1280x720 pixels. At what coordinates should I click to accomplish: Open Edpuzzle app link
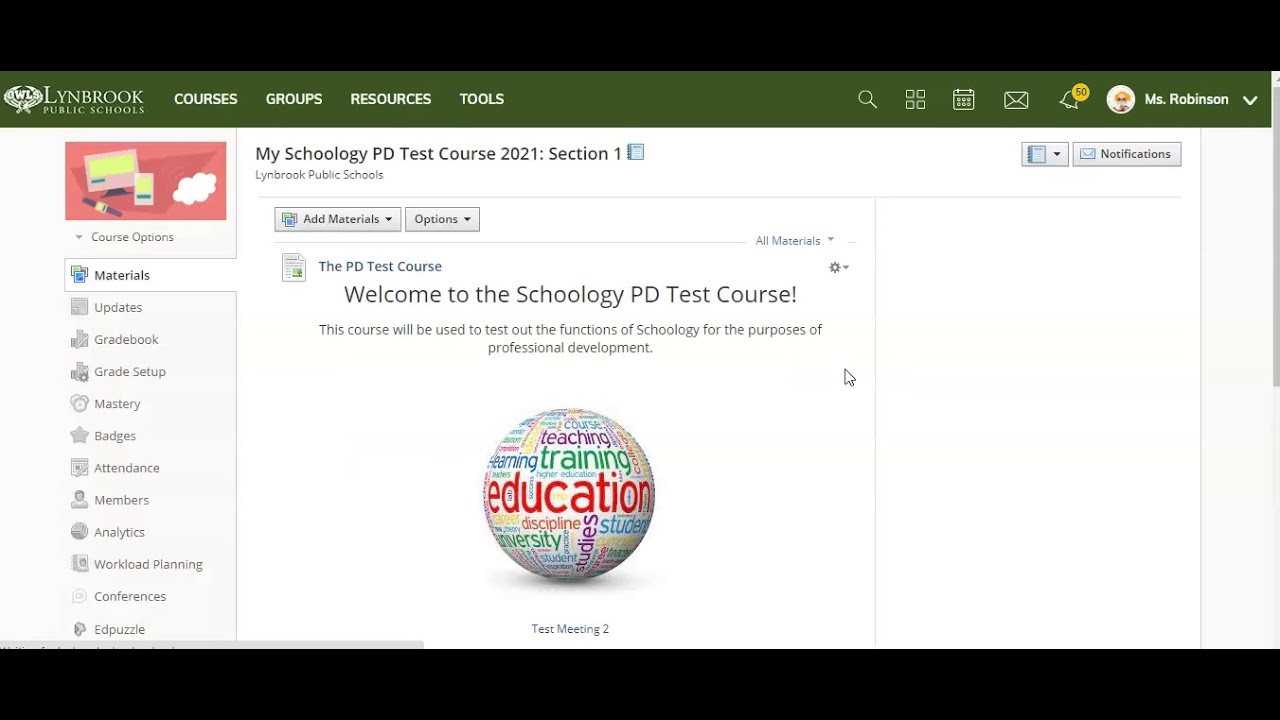click(119, 629)
